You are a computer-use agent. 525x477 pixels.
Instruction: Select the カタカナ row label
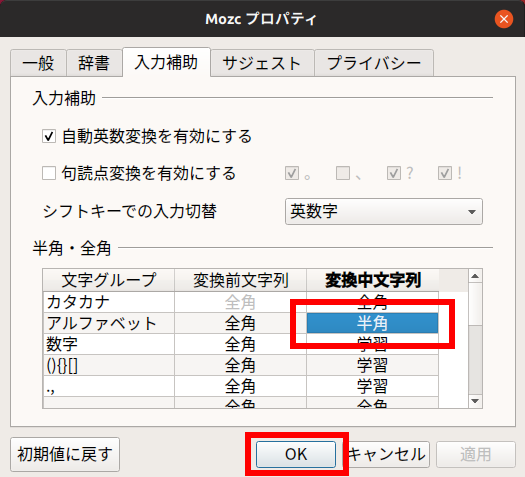(109, 302)
